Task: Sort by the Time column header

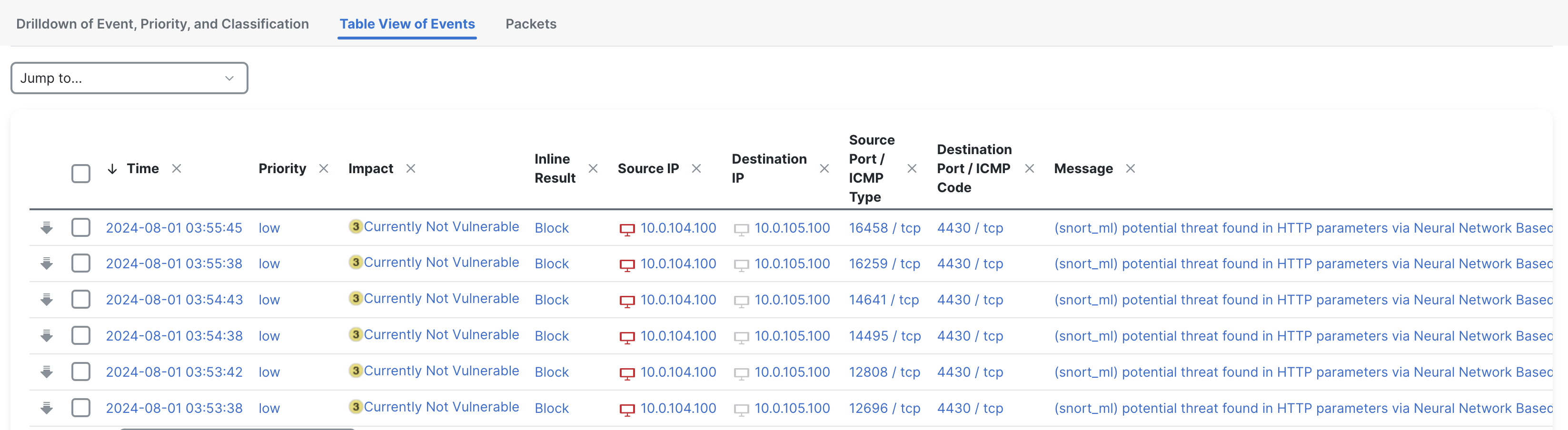Action: point(142,168)
